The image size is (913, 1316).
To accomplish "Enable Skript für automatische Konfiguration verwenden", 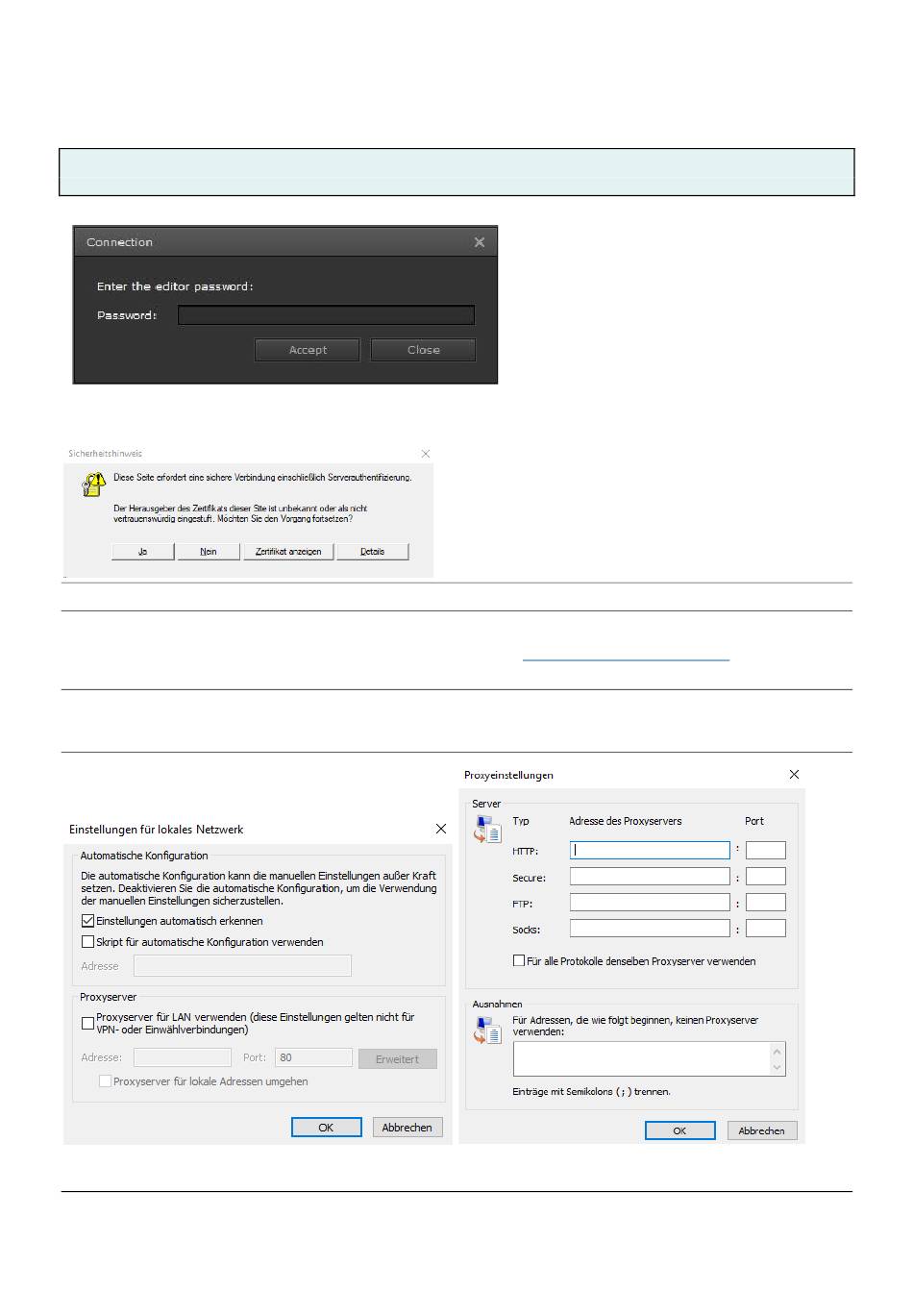I will tap(88, 942).
